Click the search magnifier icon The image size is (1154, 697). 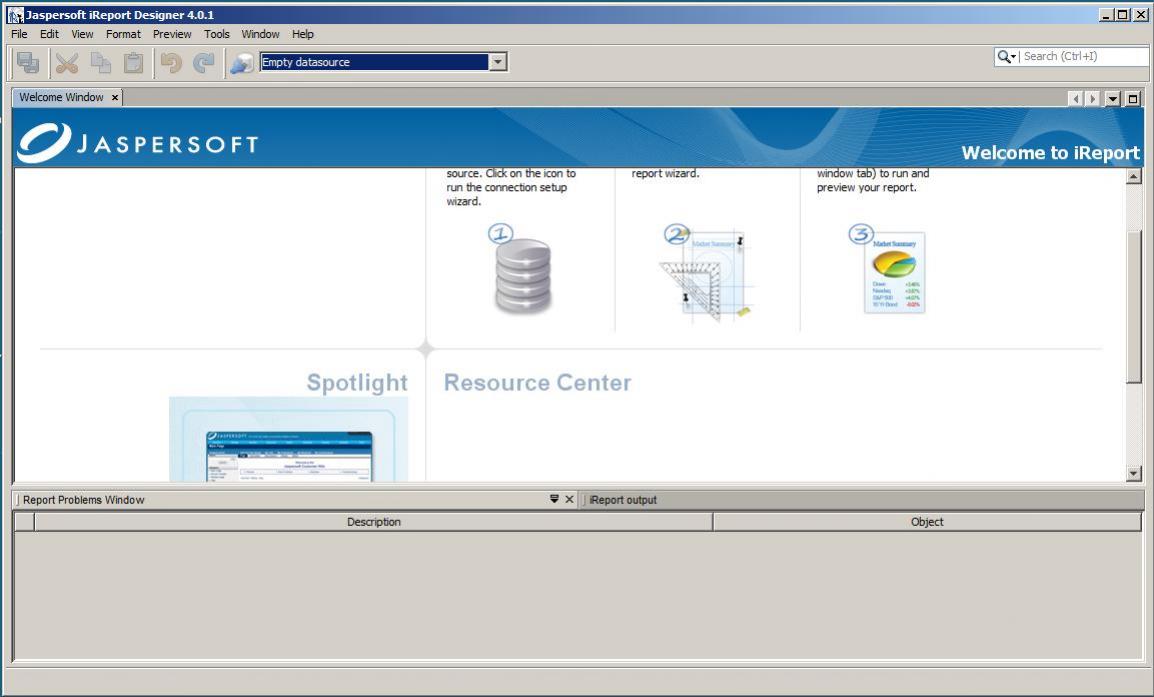(x=1006, y=57)
